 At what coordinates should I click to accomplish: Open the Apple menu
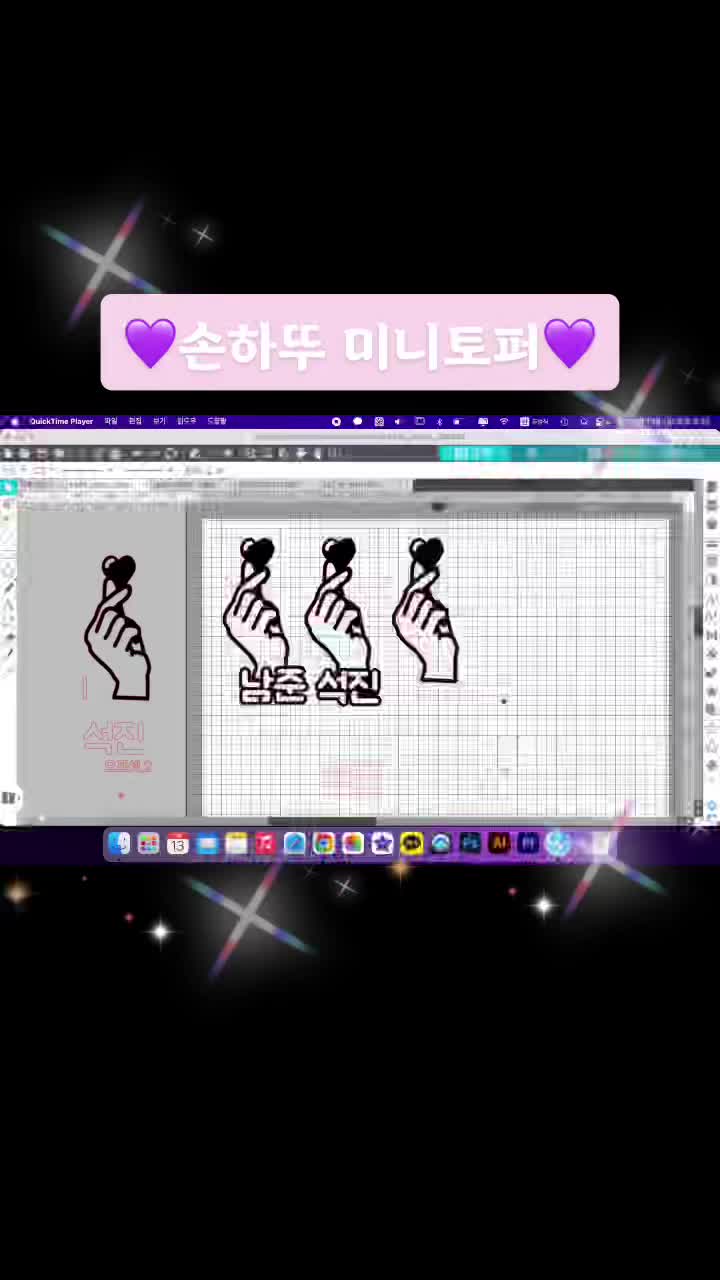coord(14,421)
